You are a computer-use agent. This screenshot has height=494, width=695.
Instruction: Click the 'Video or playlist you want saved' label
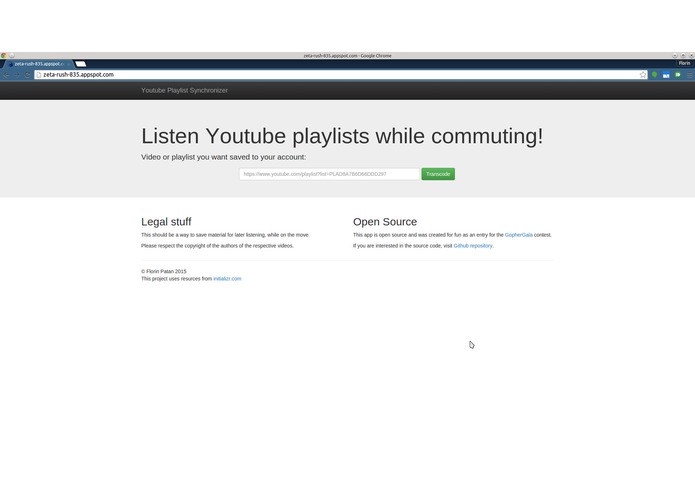[223, 157]
